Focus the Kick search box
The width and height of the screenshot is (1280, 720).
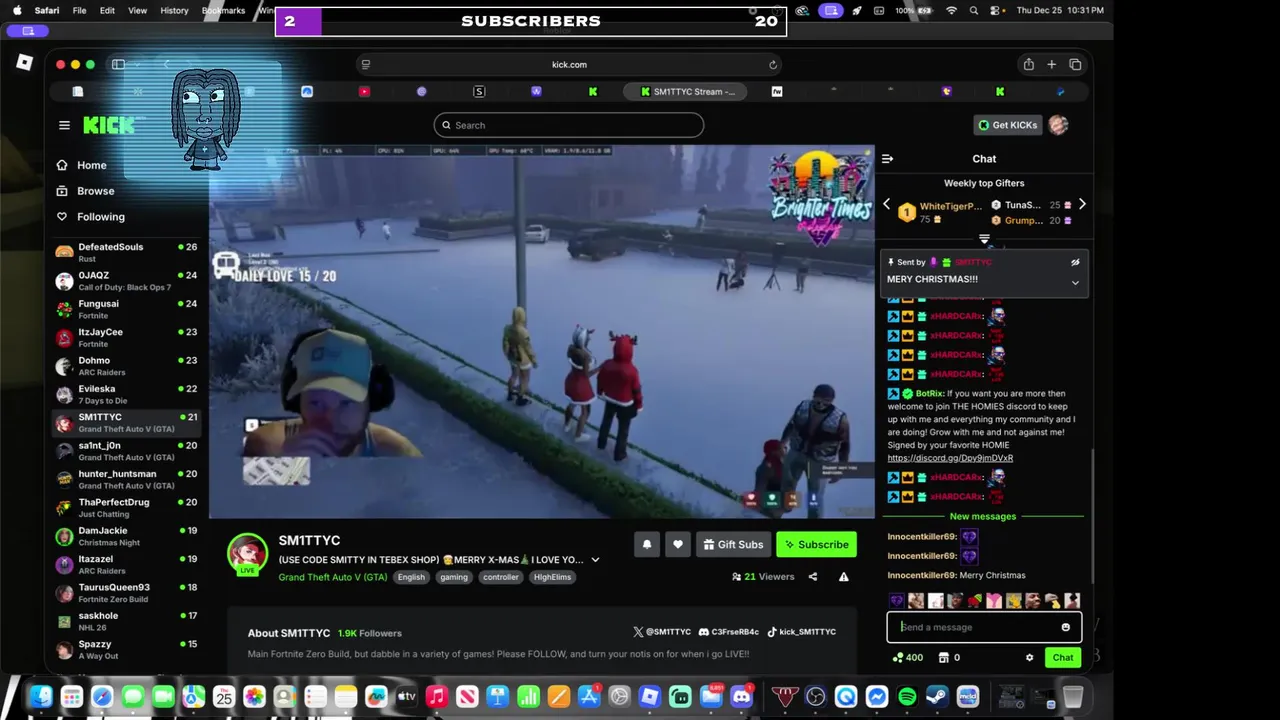569,125
